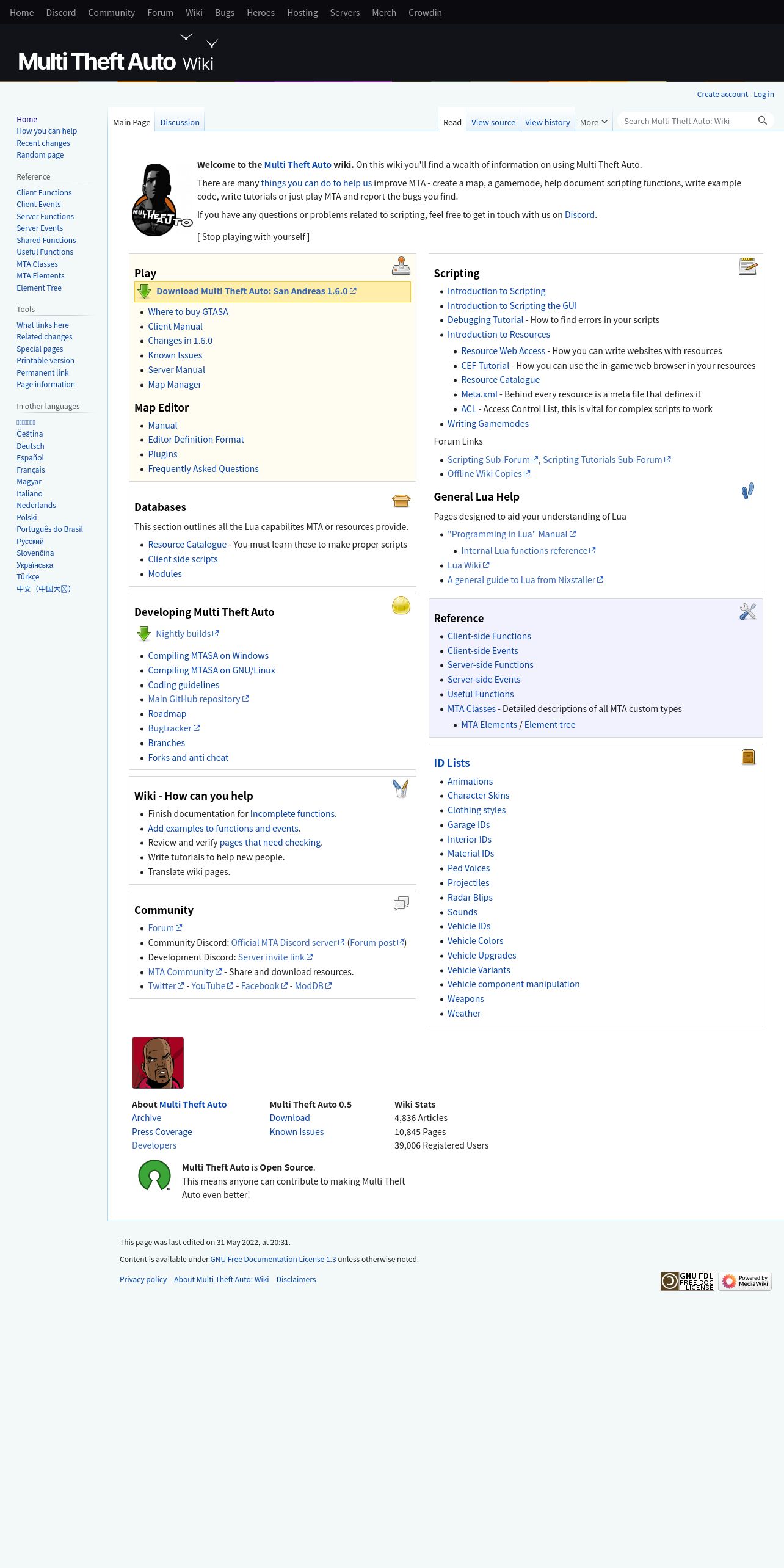This screenshot has height=1568, width=784.
Task: Open Internal Lua functions reference
Action: (528, 550)
